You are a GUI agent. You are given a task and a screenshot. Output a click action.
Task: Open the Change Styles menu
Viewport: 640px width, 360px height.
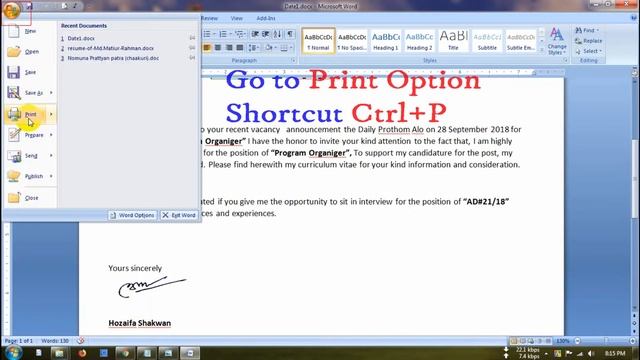(557, 41)
